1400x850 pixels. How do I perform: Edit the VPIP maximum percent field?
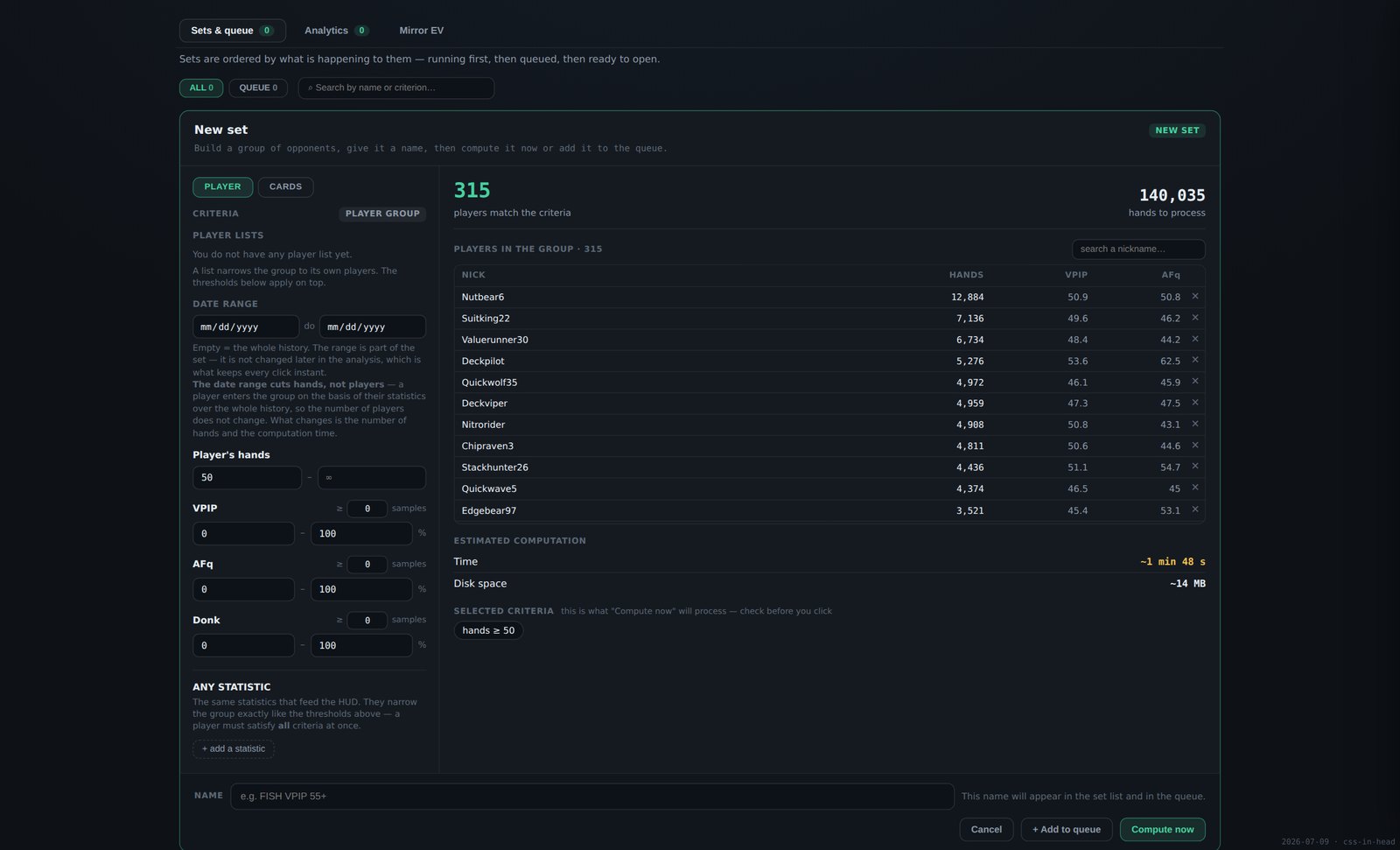point(361,533)
